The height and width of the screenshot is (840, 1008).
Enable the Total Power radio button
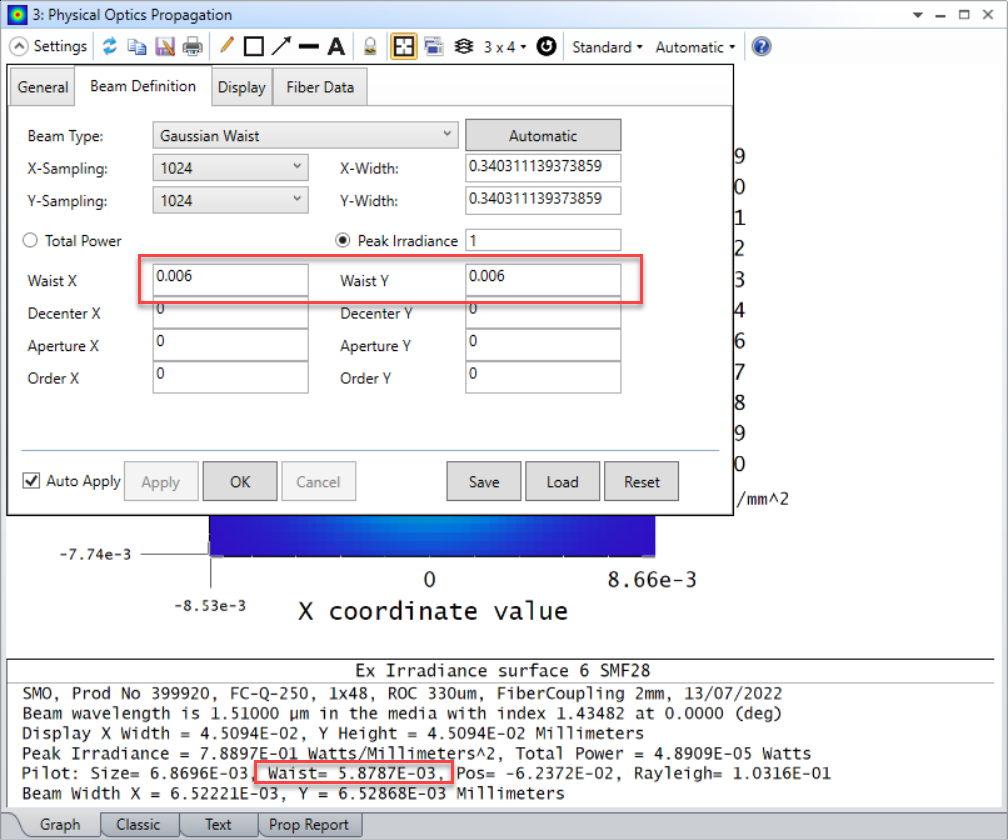coord(31,240)
